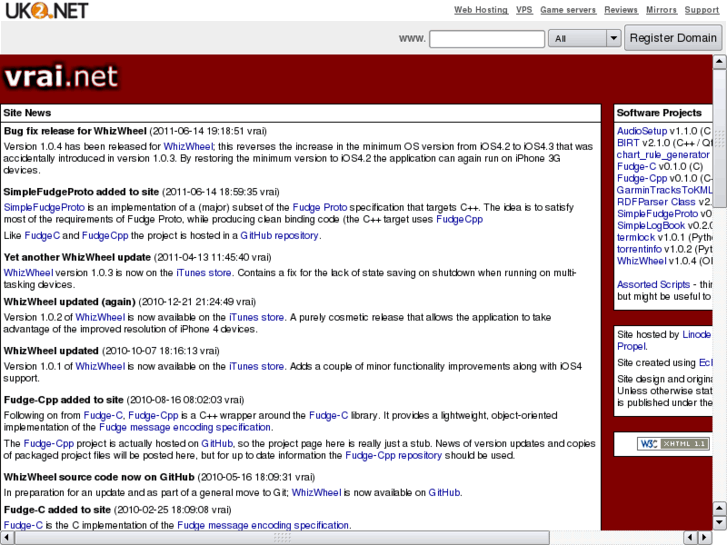
Task: Open the Support menu link
Action: [x=701, y=10]
